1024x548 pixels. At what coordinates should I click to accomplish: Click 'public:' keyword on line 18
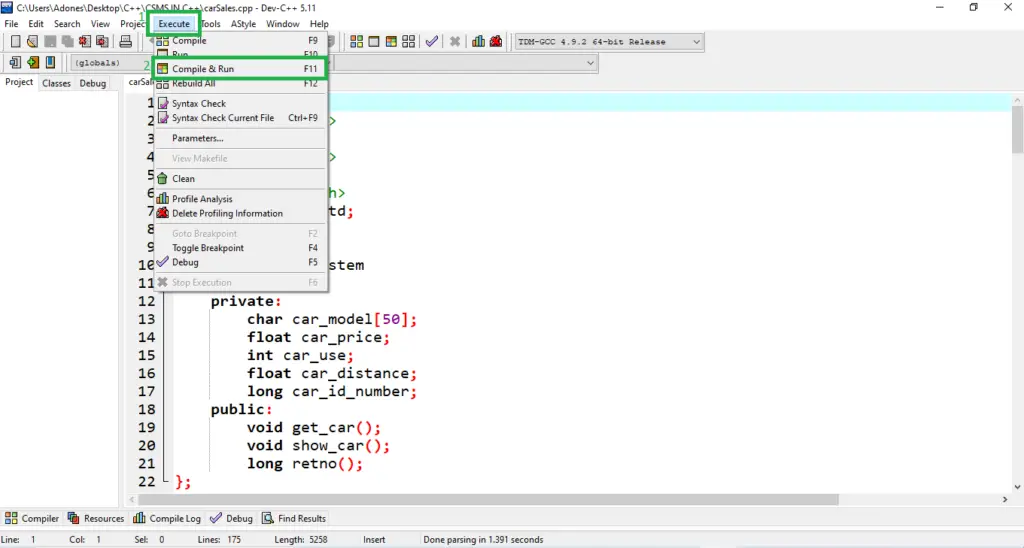(241, 410)
